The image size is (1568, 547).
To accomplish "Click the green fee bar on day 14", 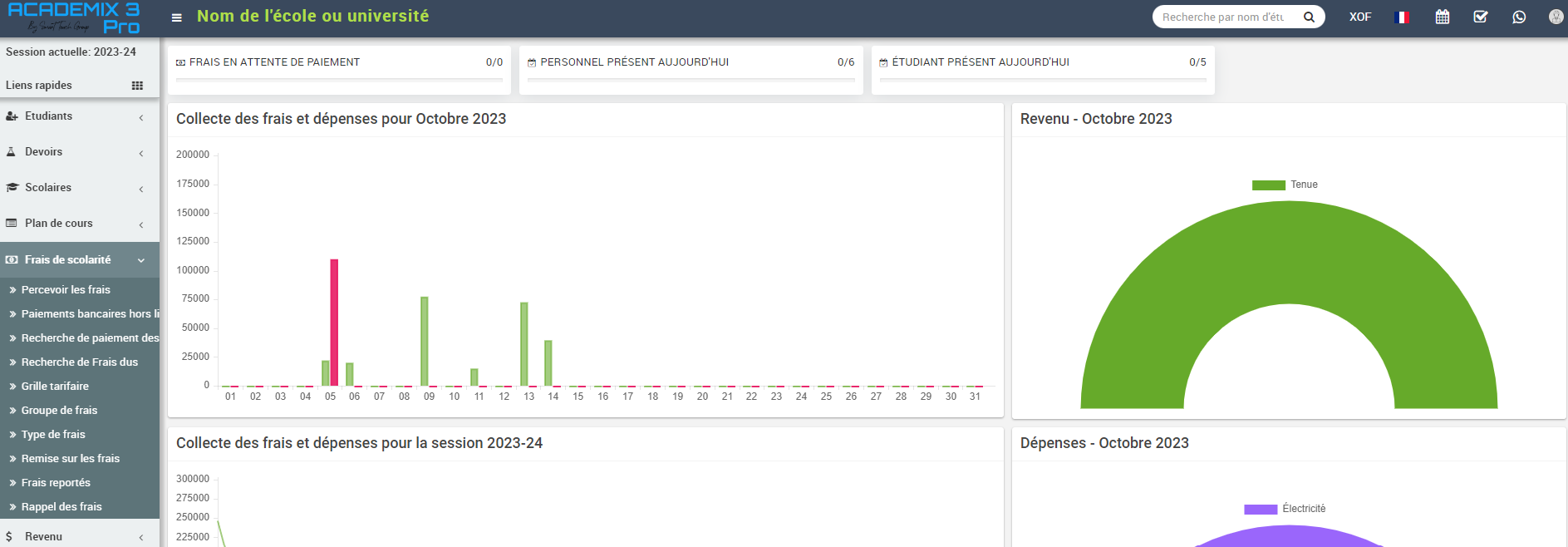I will pyautogui.click(x=548, y=363).
